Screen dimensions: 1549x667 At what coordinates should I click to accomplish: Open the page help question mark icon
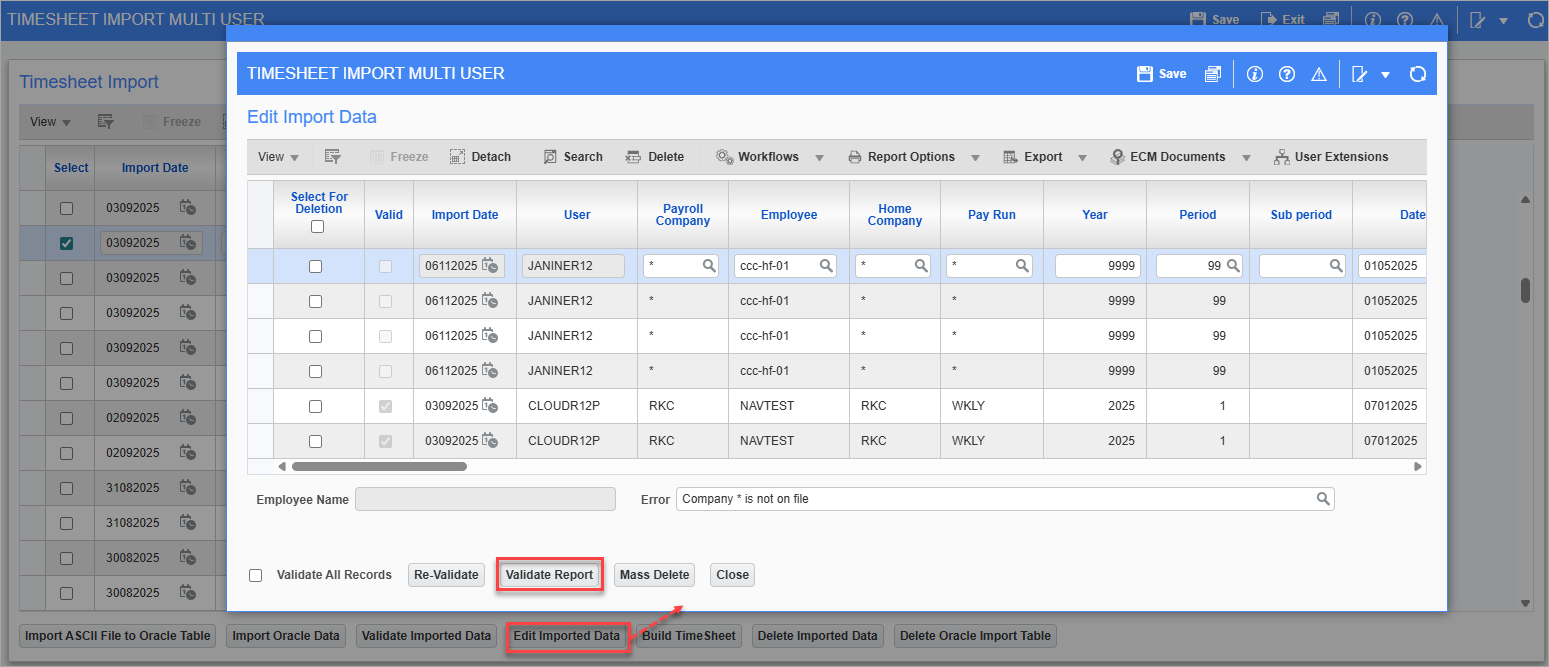[1287, 73]
